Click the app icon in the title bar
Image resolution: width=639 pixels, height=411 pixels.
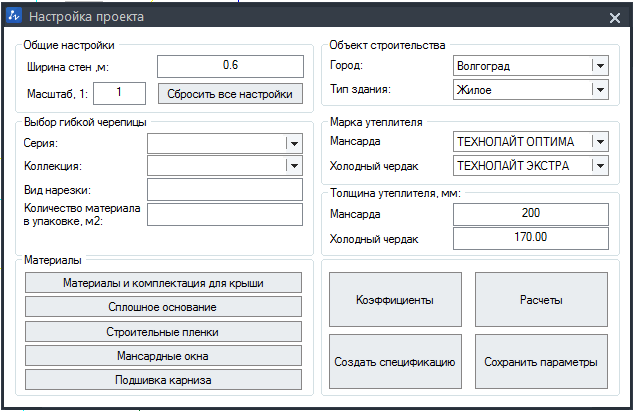(14, 16)
